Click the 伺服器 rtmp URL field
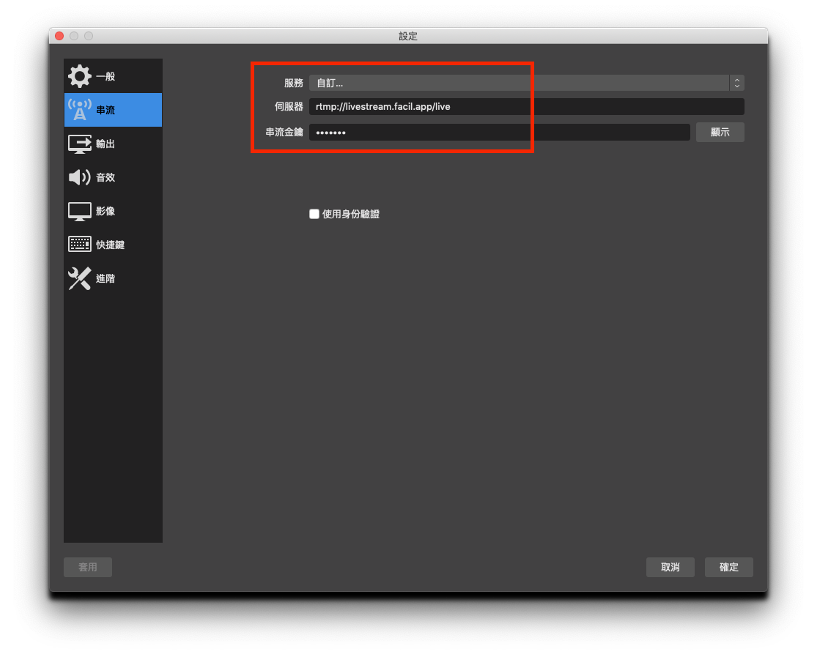 point(526,107)
